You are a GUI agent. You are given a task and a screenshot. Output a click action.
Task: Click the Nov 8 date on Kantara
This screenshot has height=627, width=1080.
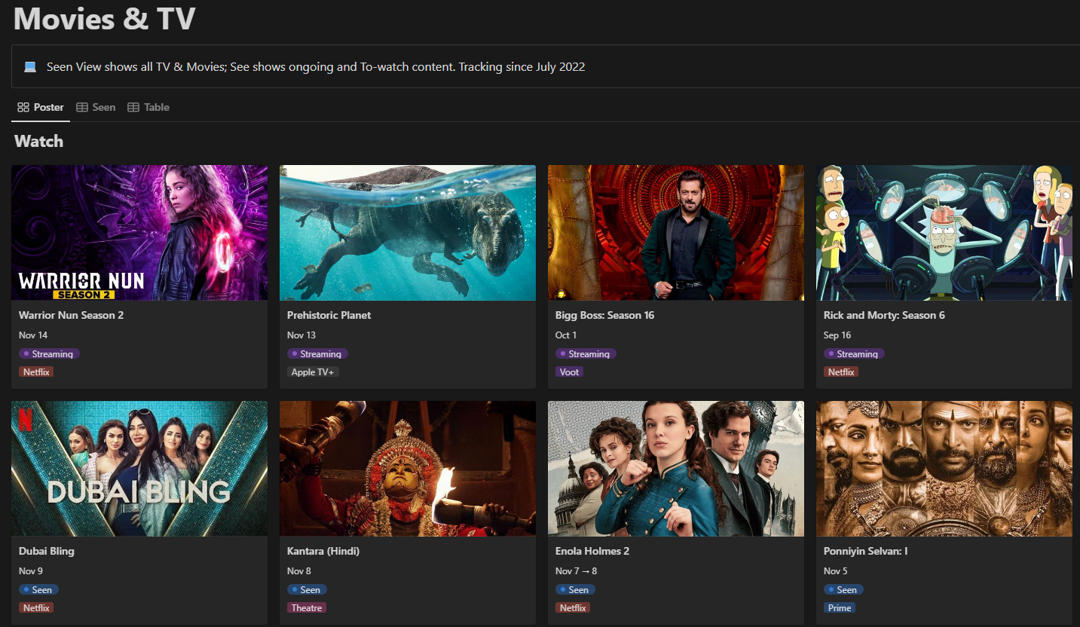tap(299, 571)
